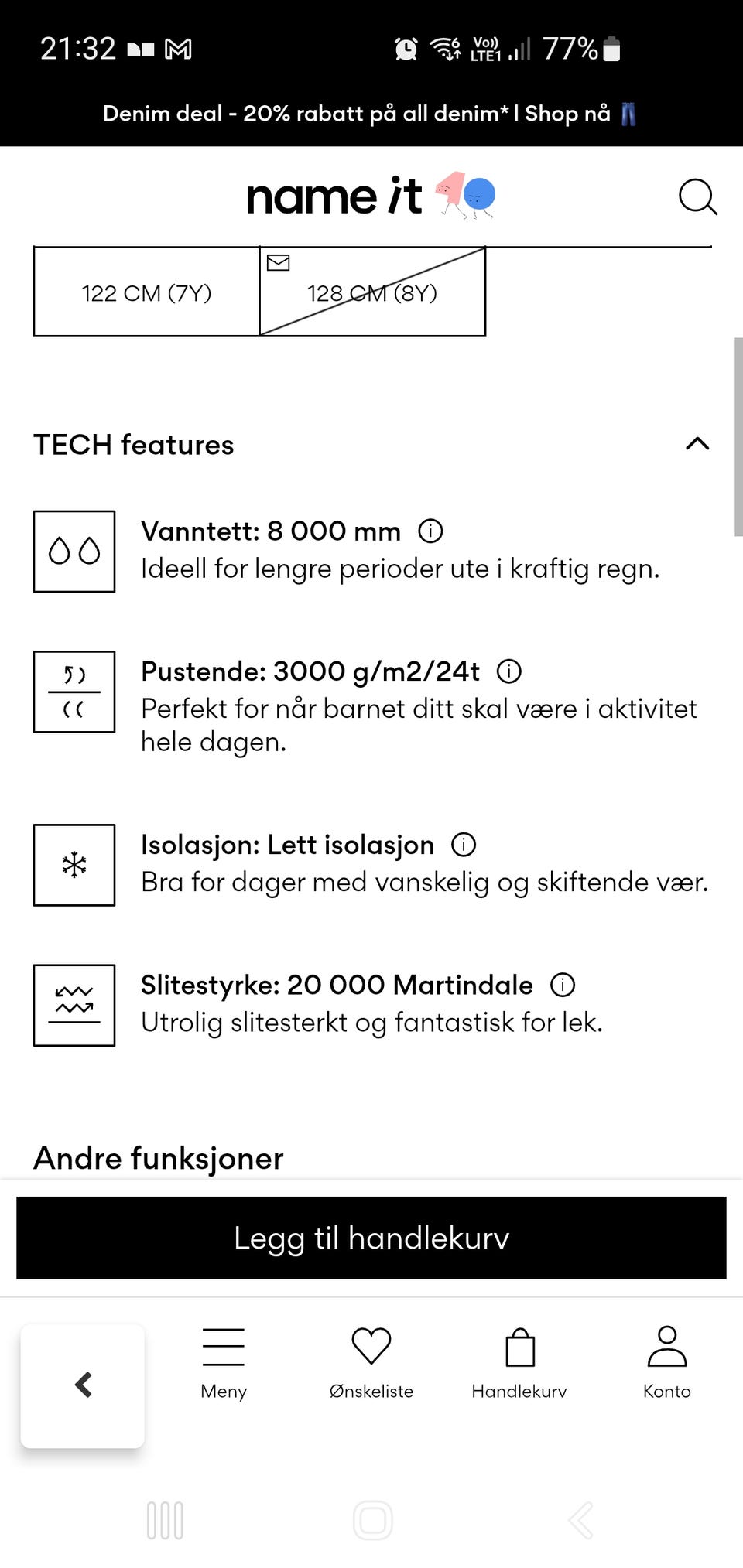Select sold-out size 128 CM (8Y)
This screenshot has height=1568, width=743.
tap(372, 292)
